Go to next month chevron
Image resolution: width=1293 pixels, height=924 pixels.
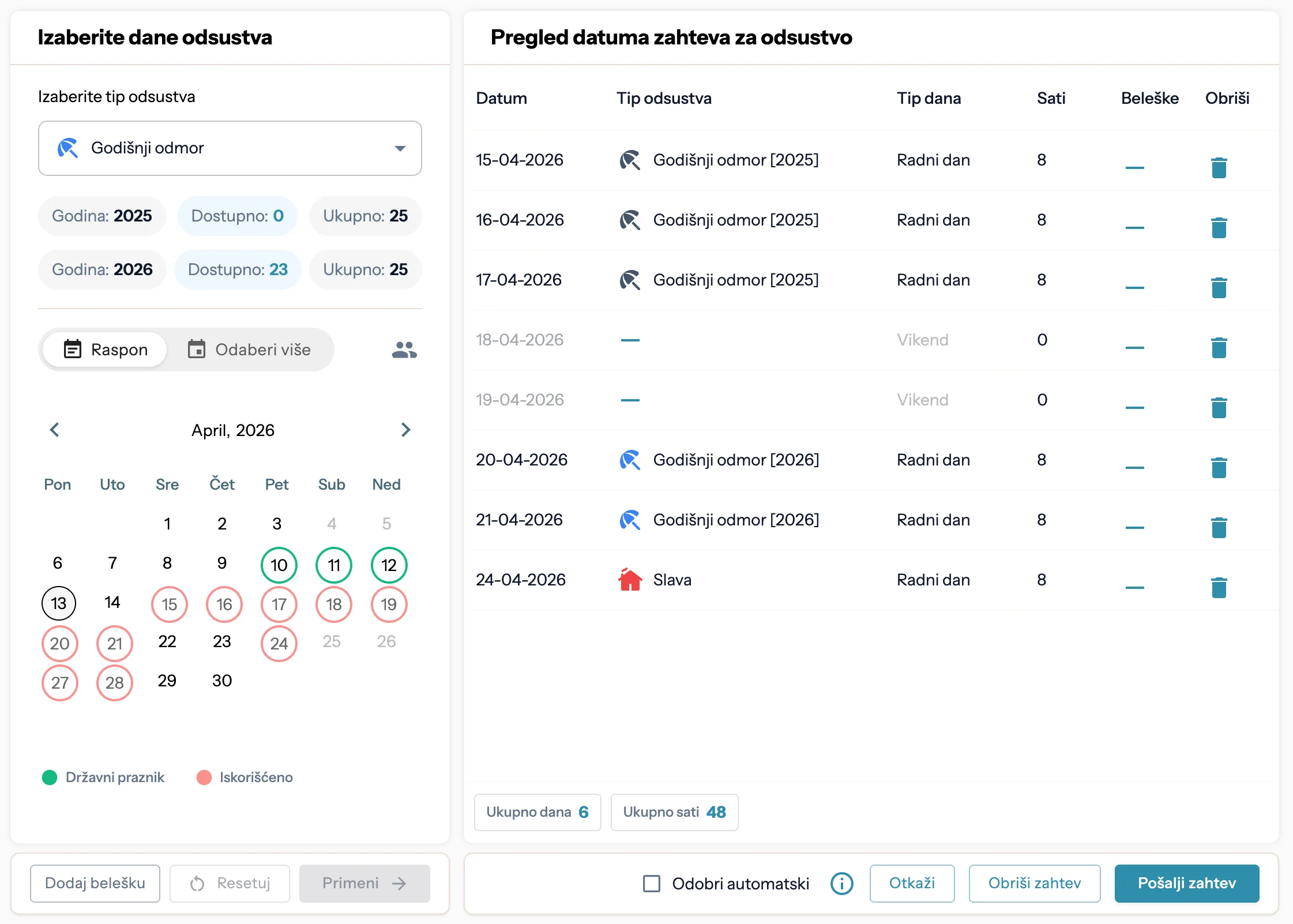click(x=405, y=430)
